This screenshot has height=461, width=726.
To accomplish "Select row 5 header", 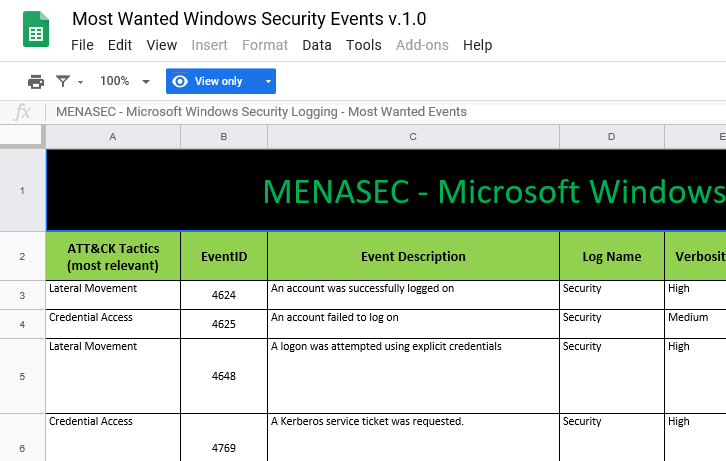I will click(22, 376).
